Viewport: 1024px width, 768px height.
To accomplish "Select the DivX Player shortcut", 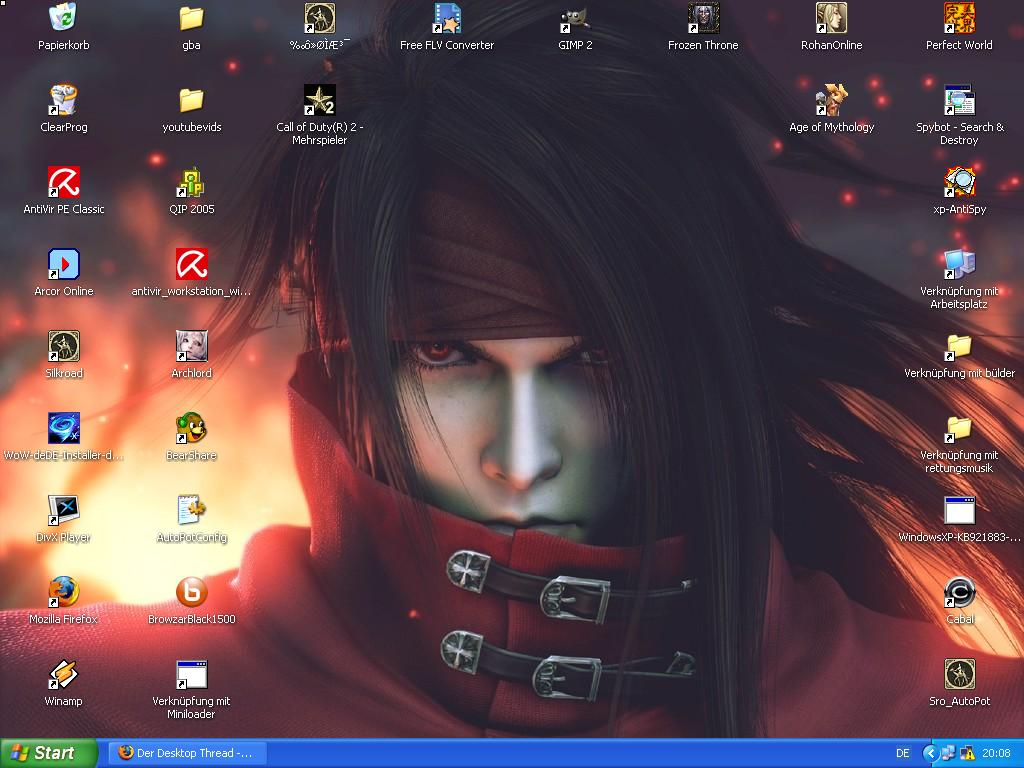I will click(x=64, y=510).
